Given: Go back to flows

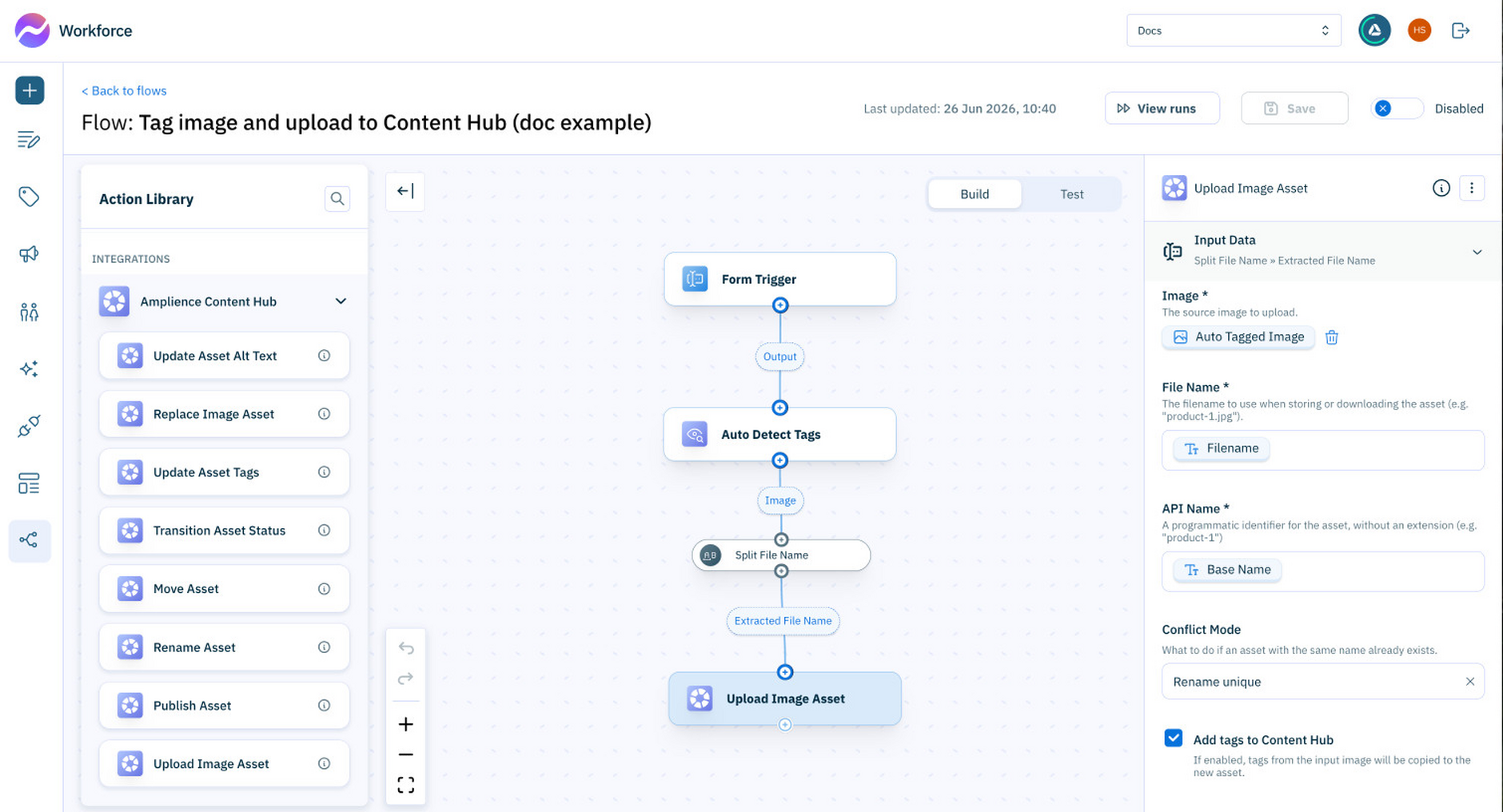Looking at the screenshot, I should click(x=124, y=90).
